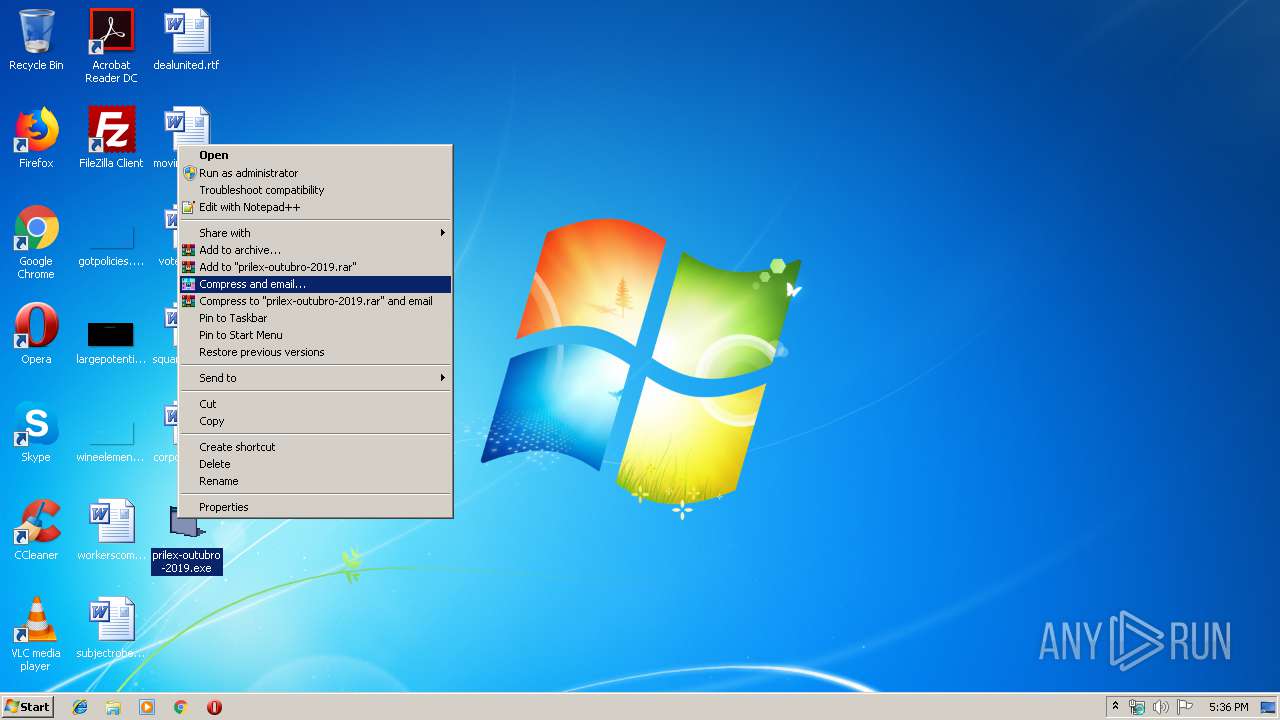Viewport: 1280px width, 720px height.
Task: Select Pin to Start Menu
Action: click(x=315, y=335)
